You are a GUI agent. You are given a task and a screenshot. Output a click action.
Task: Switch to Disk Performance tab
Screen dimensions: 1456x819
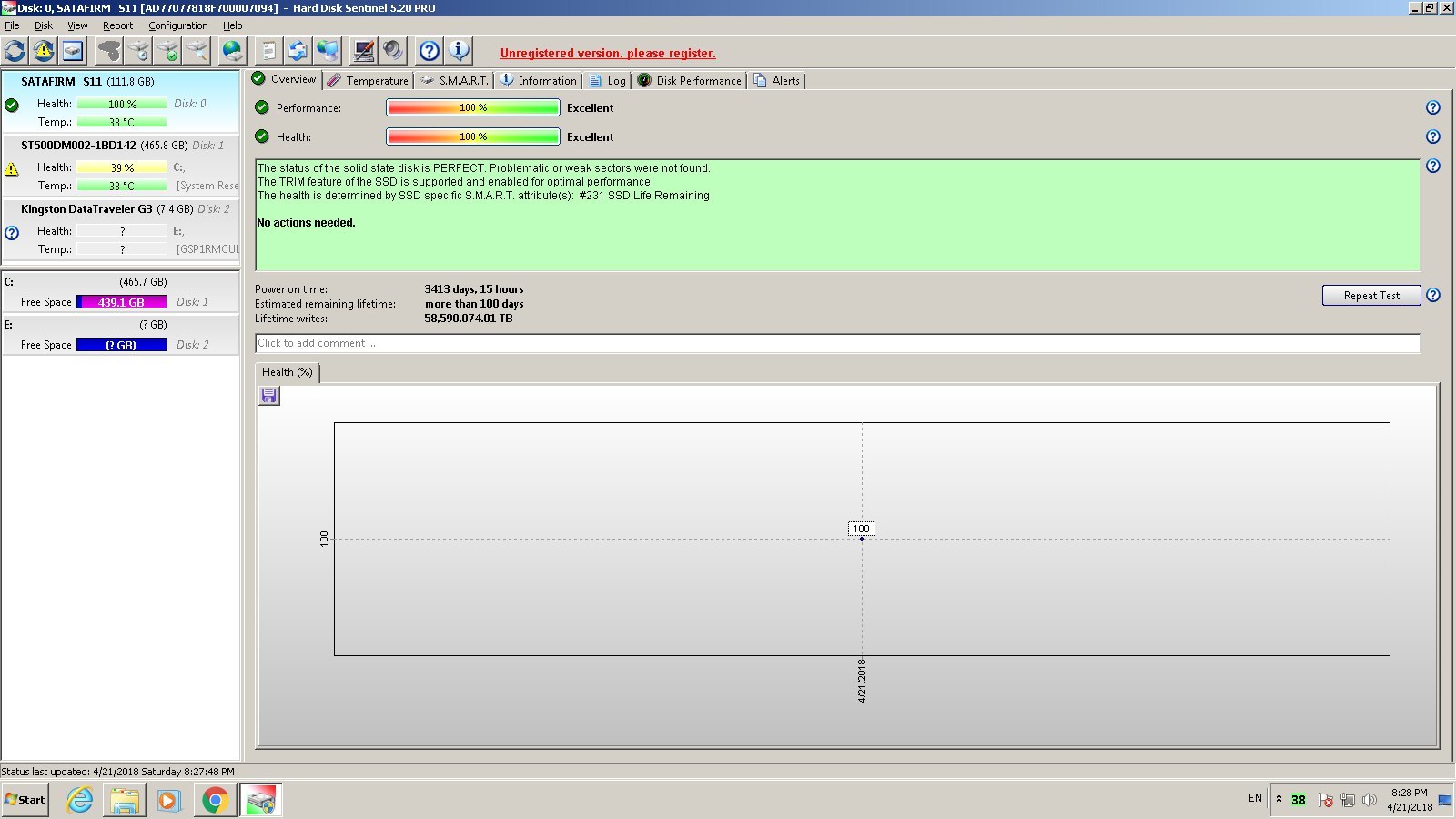pos(690,81)
